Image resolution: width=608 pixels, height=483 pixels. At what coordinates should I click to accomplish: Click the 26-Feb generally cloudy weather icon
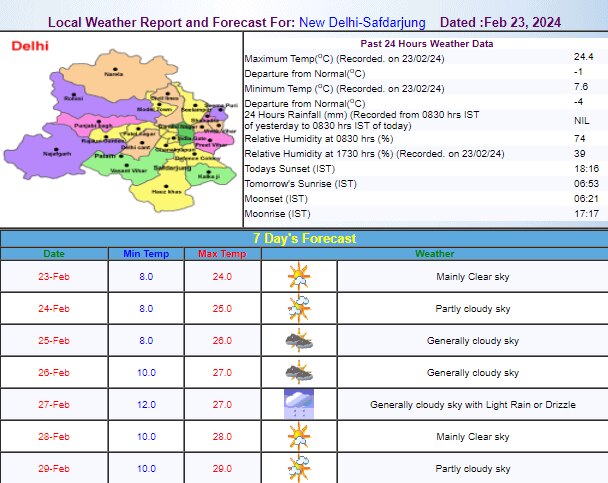pyautogui.click(x=299, y=373)
